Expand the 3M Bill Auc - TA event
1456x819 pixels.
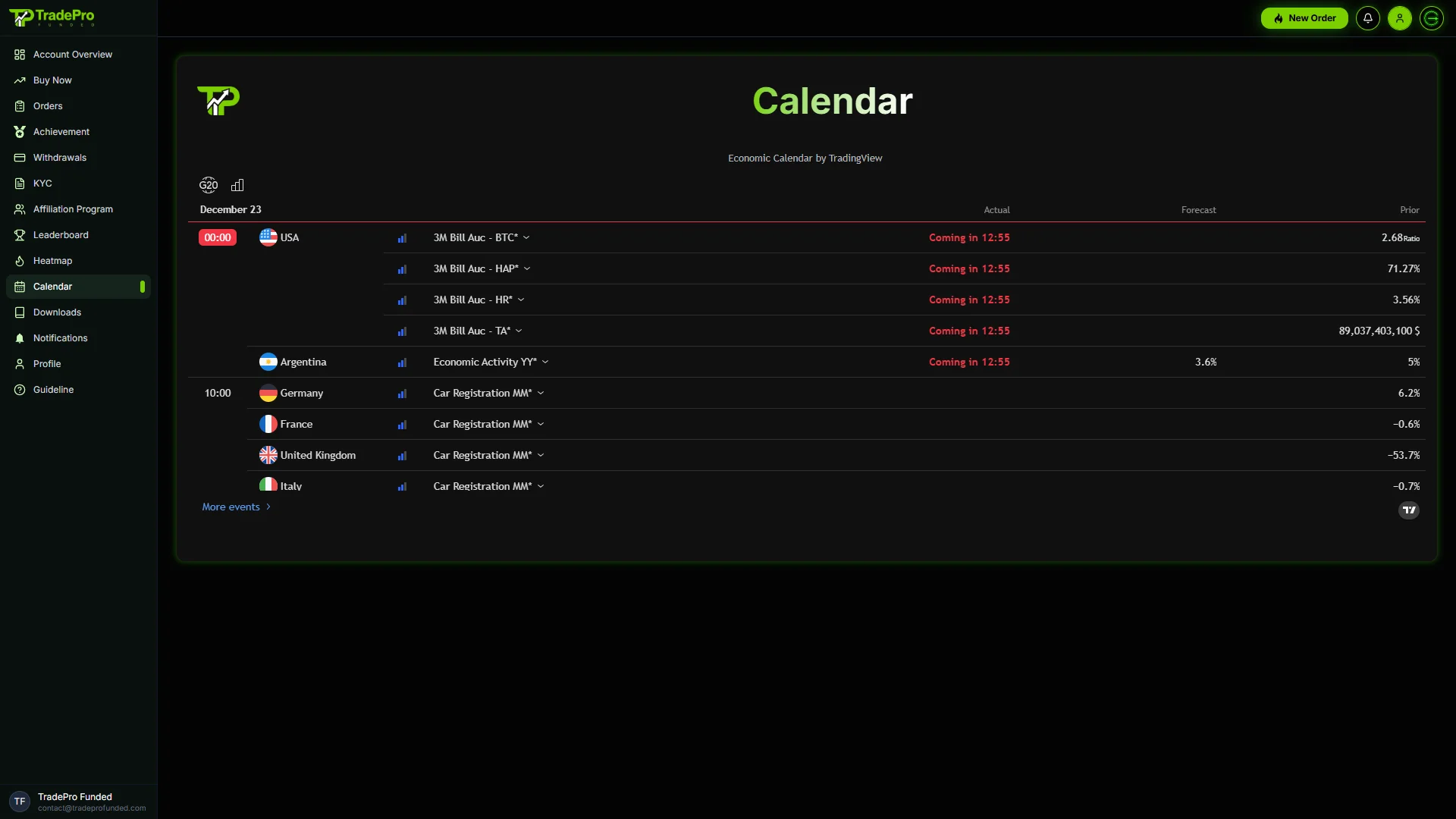(477, 331)
